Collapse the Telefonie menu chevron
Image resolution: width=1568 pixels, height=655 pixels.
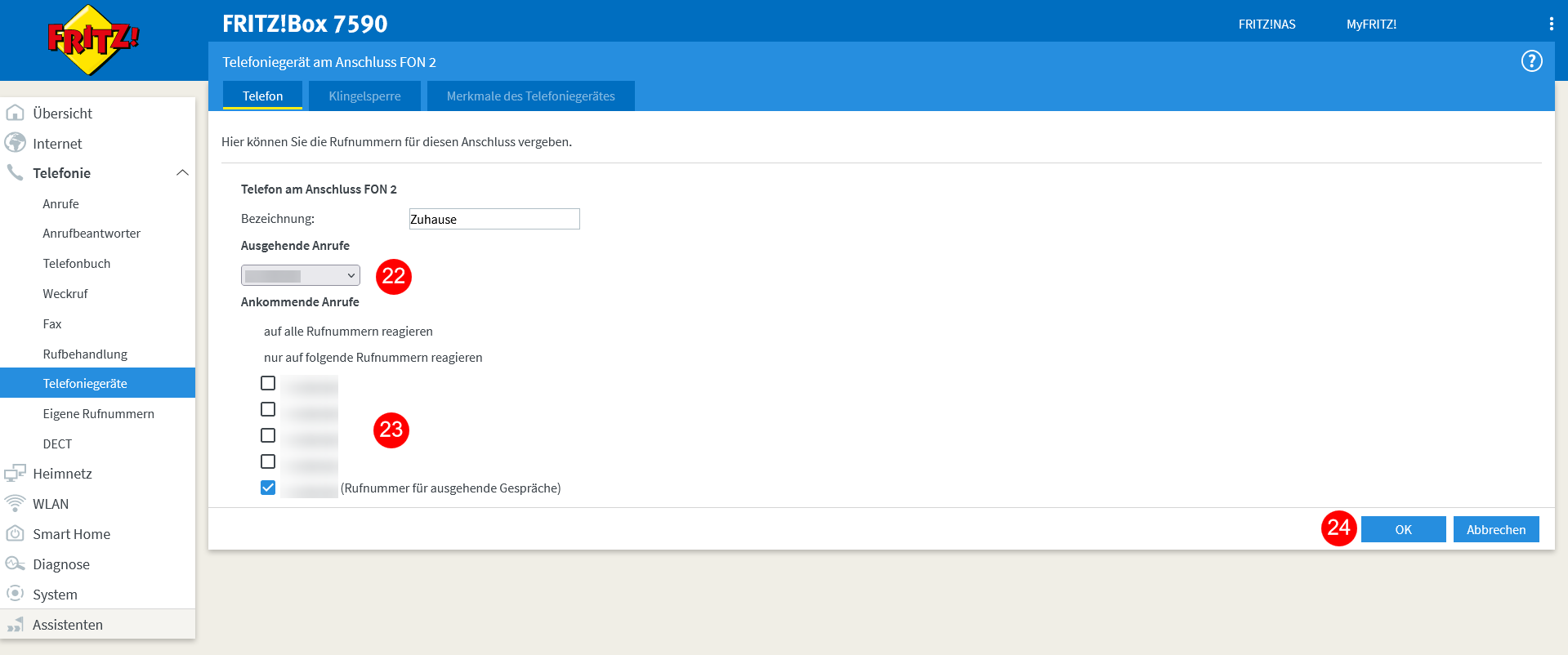tap(182, 172)
